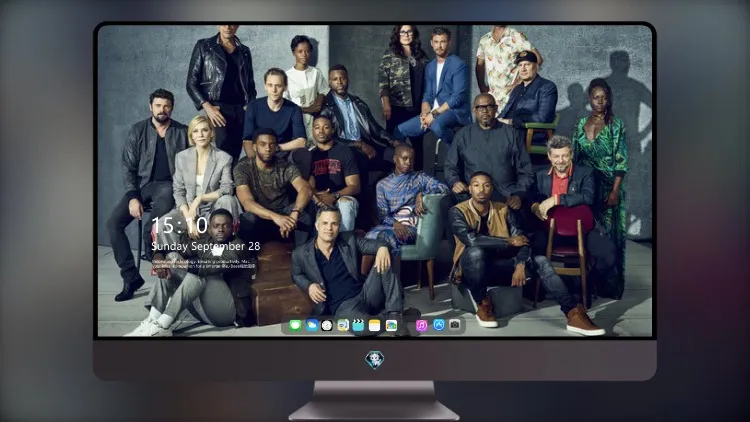
Task: Click the Sunday September 28 date text
Action: pos(206,246)
